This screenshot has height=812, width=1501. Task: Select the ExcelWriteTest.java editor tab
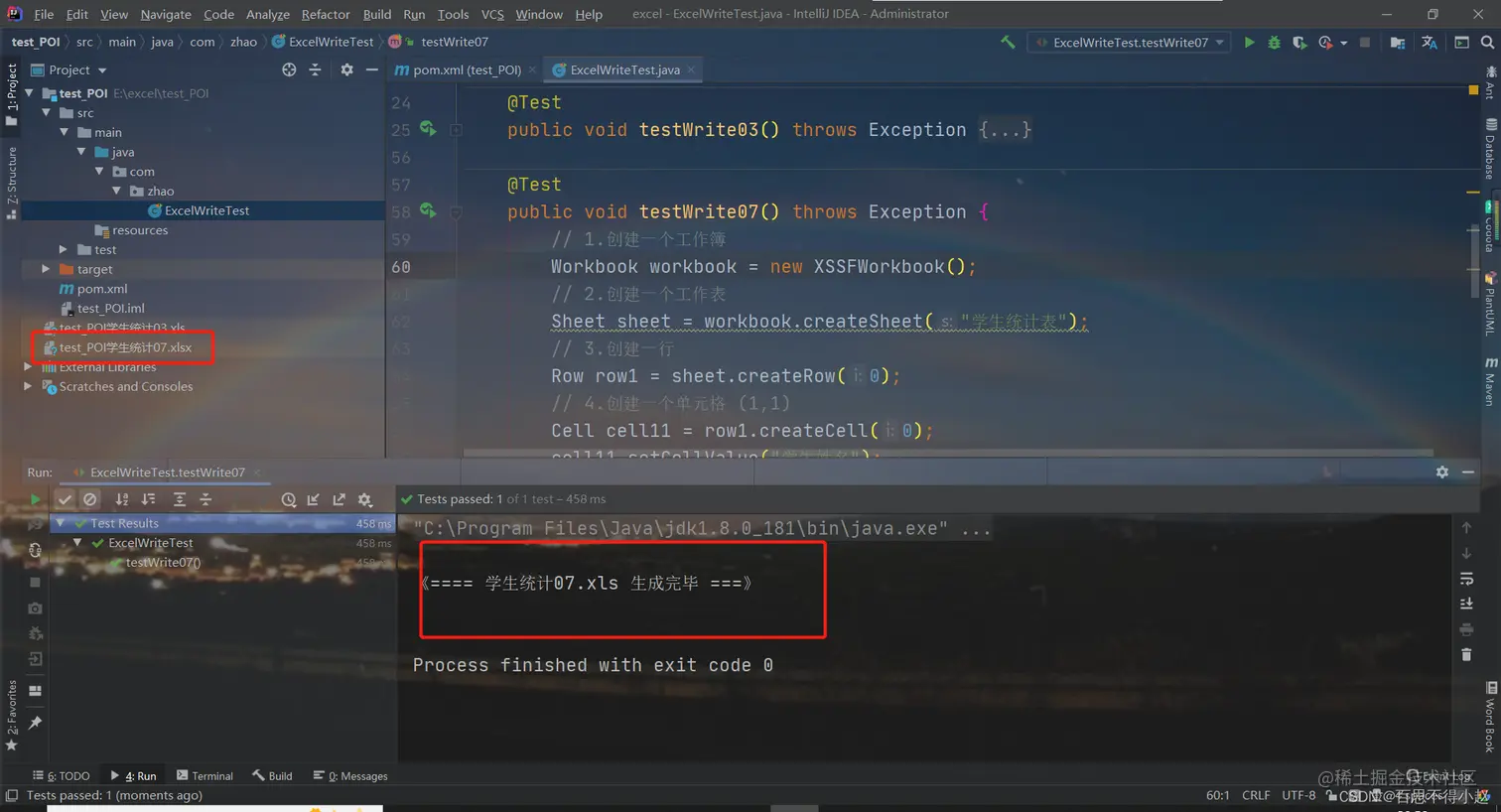coord(624,69)
